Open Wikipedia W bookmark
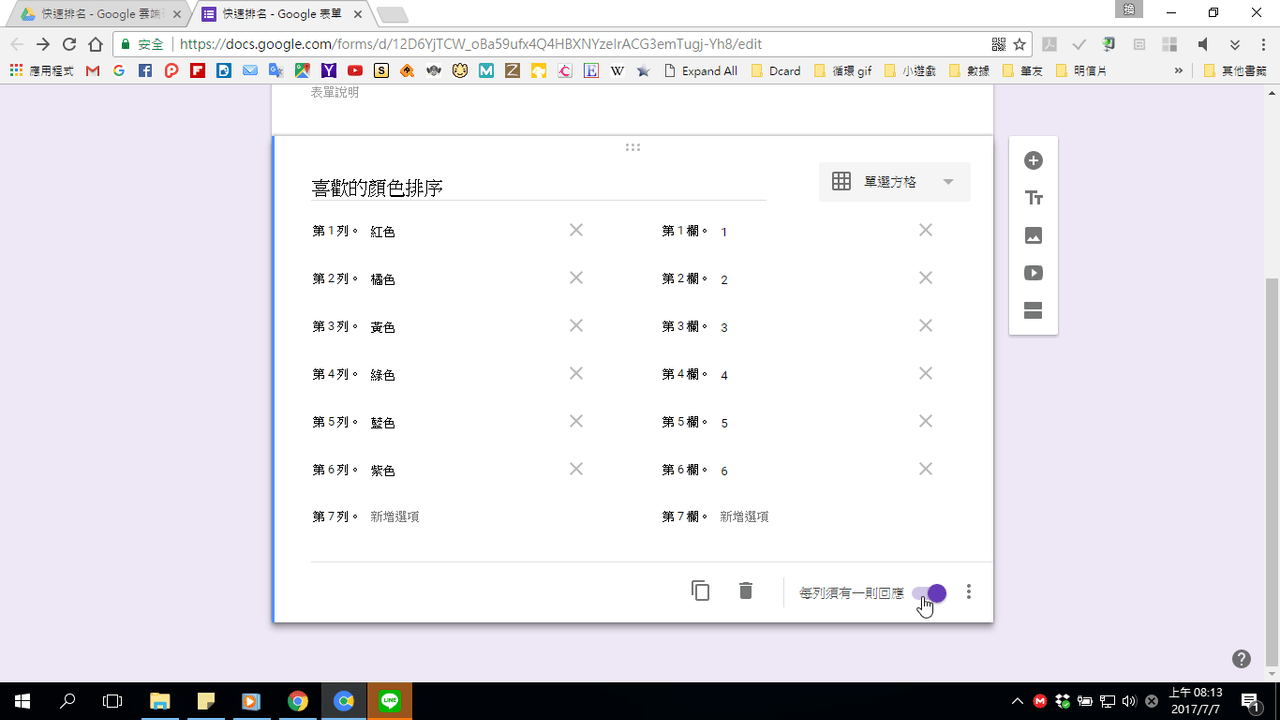The height and width of the screenshot is (720, 1280). pyautogui.click(x=617, y=71)
